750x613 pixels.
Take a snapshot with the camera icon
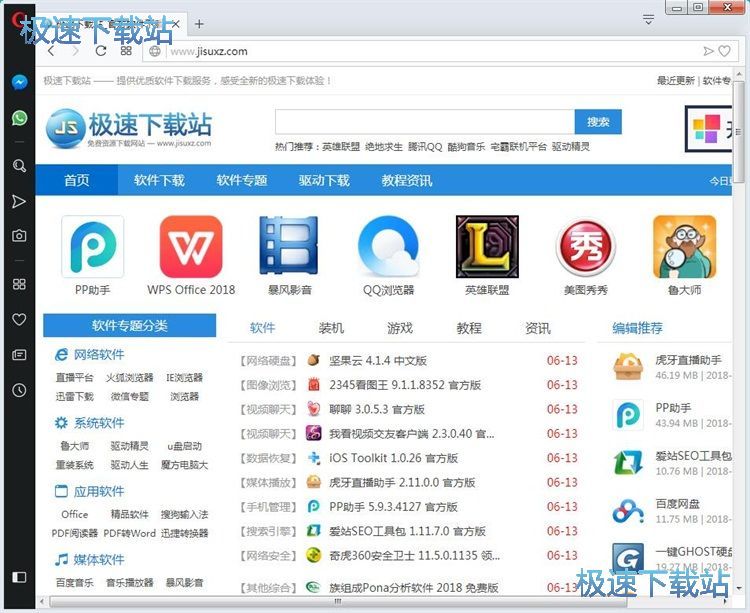click(x=19, y=236)
